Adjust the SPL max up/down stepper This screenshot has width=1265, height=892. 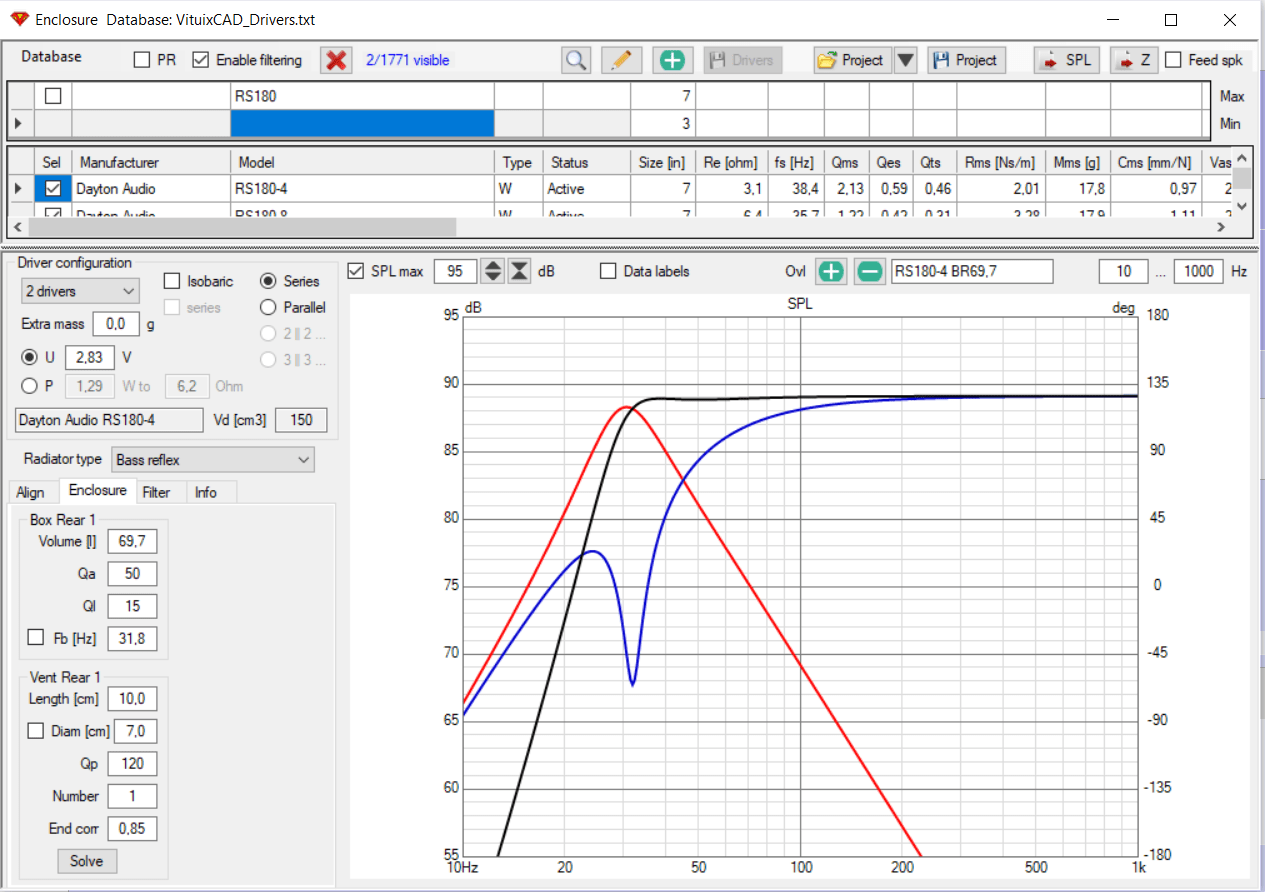tap(493, 271)
